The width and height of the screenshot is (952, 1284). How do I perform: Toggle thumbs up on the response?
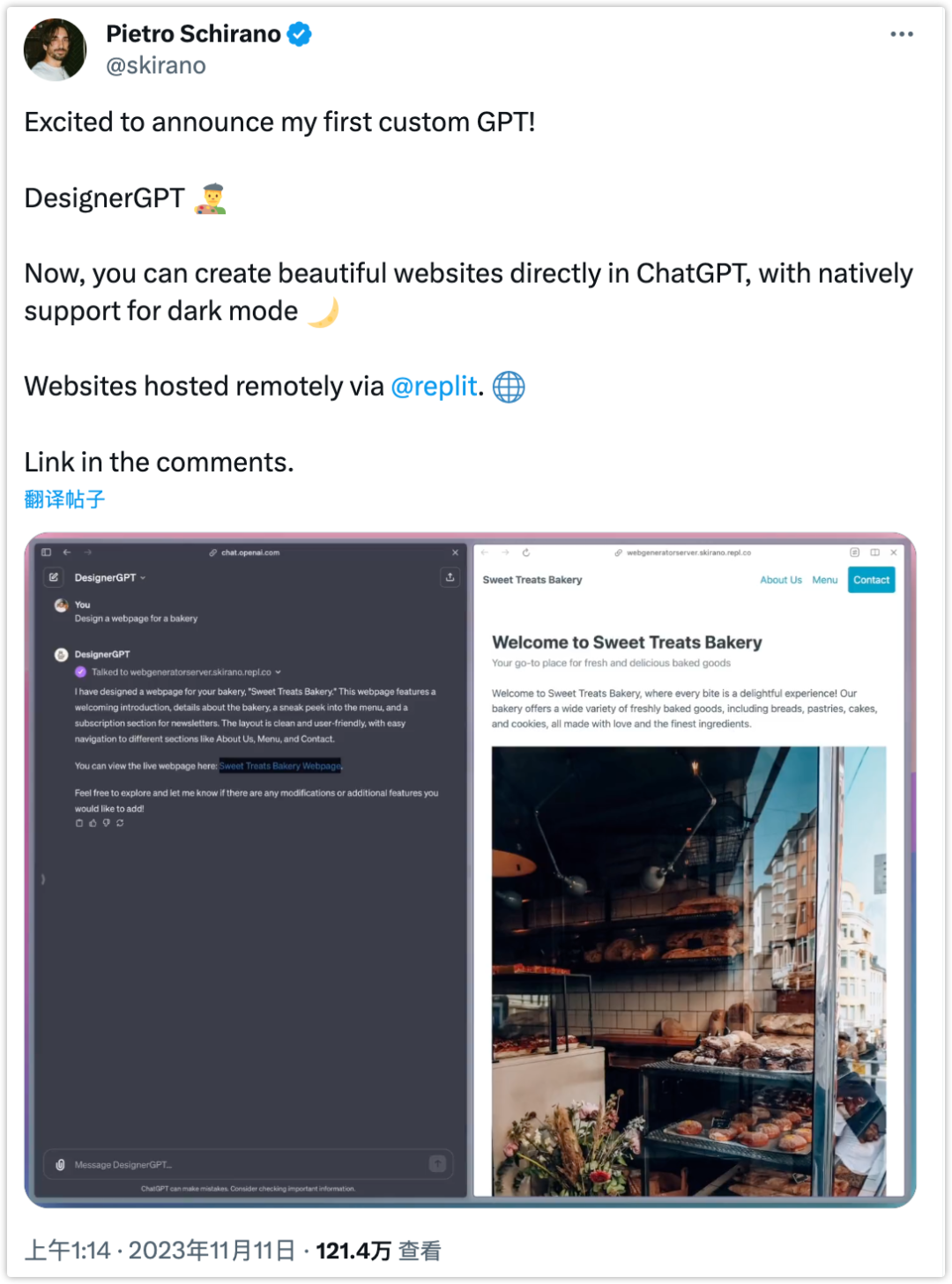93,823
